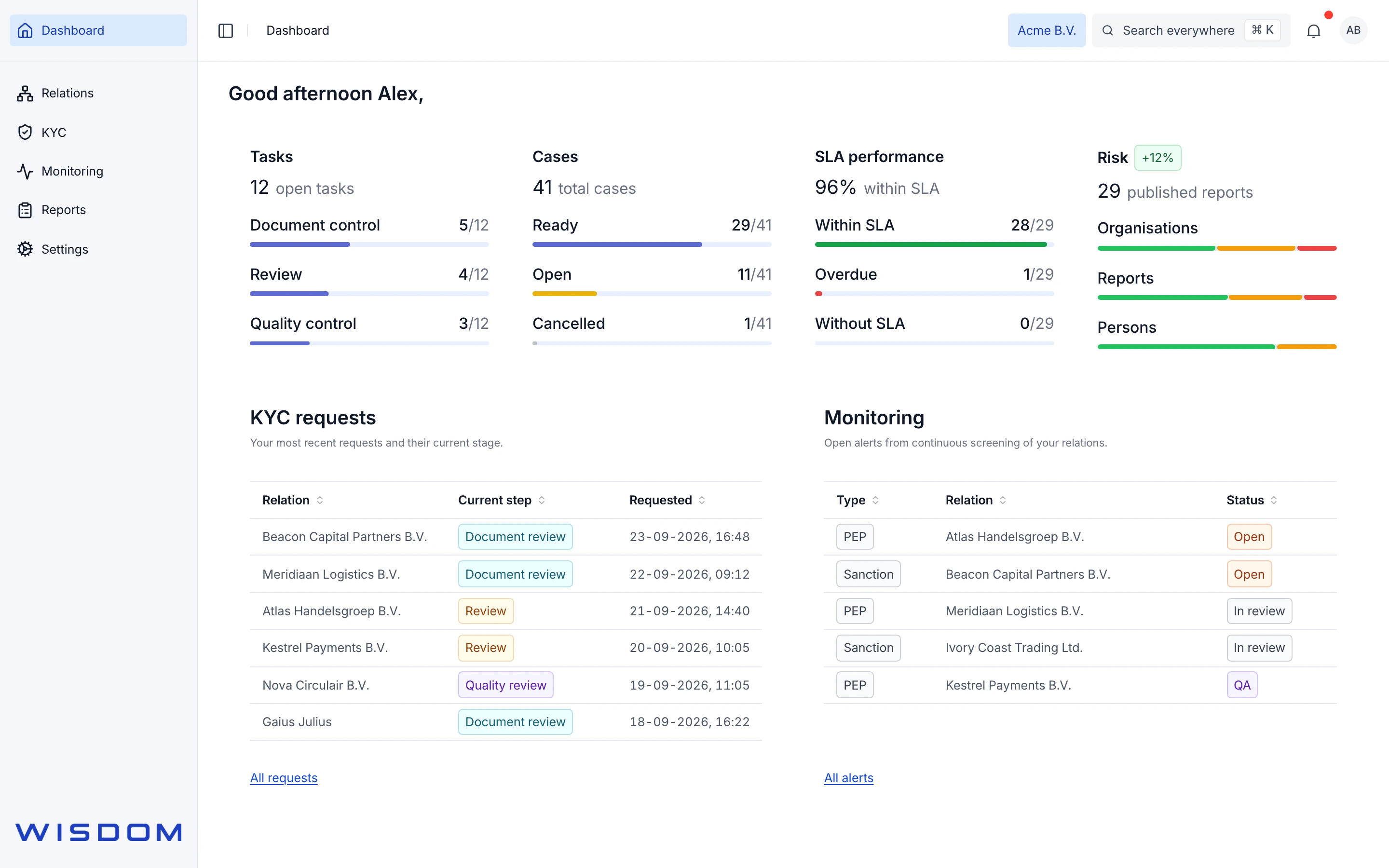Open the Relations menu item
The image size is (1389, 868).
point(98,93)
